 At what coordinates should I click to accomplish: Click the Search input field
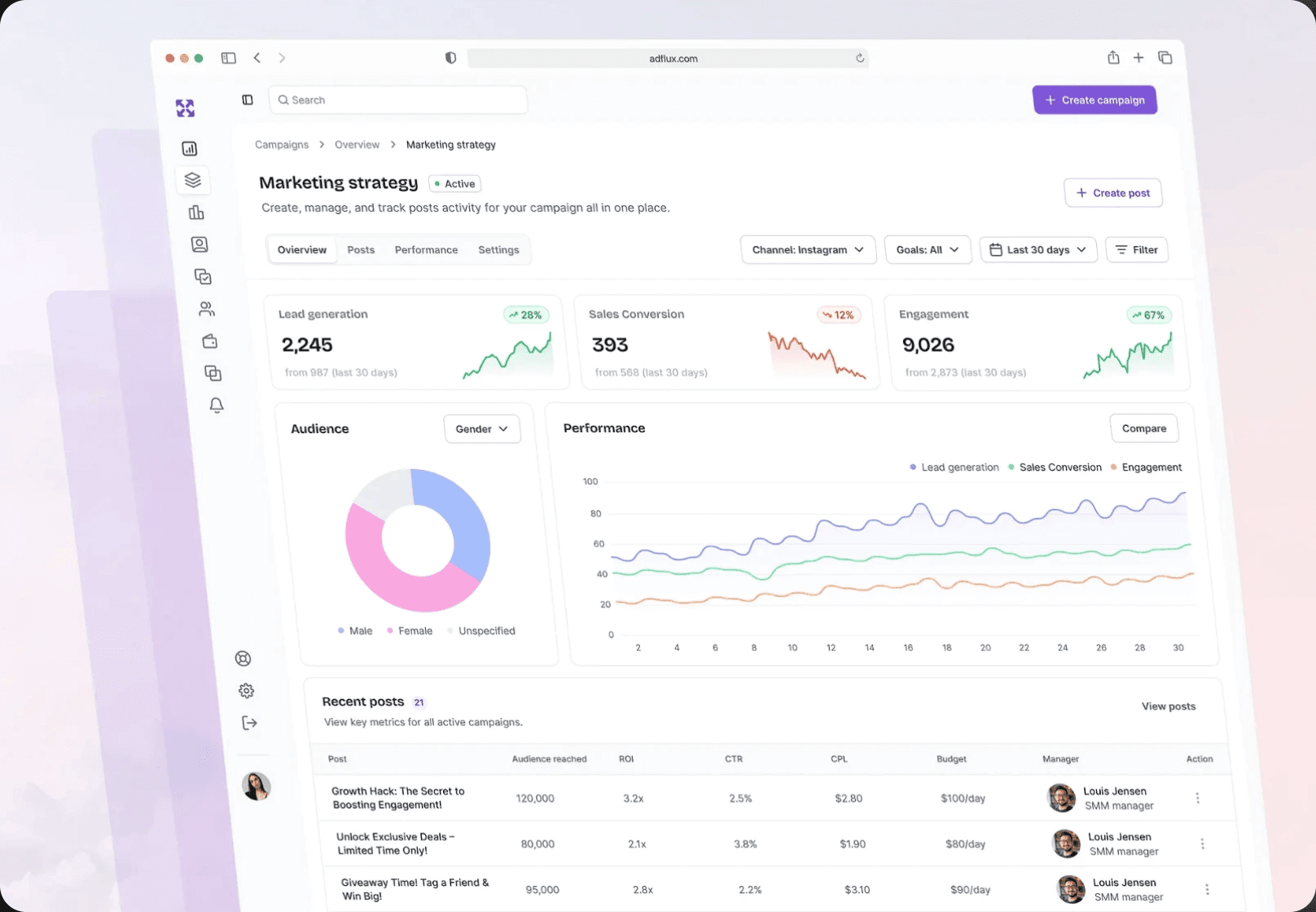pos(398,100)
